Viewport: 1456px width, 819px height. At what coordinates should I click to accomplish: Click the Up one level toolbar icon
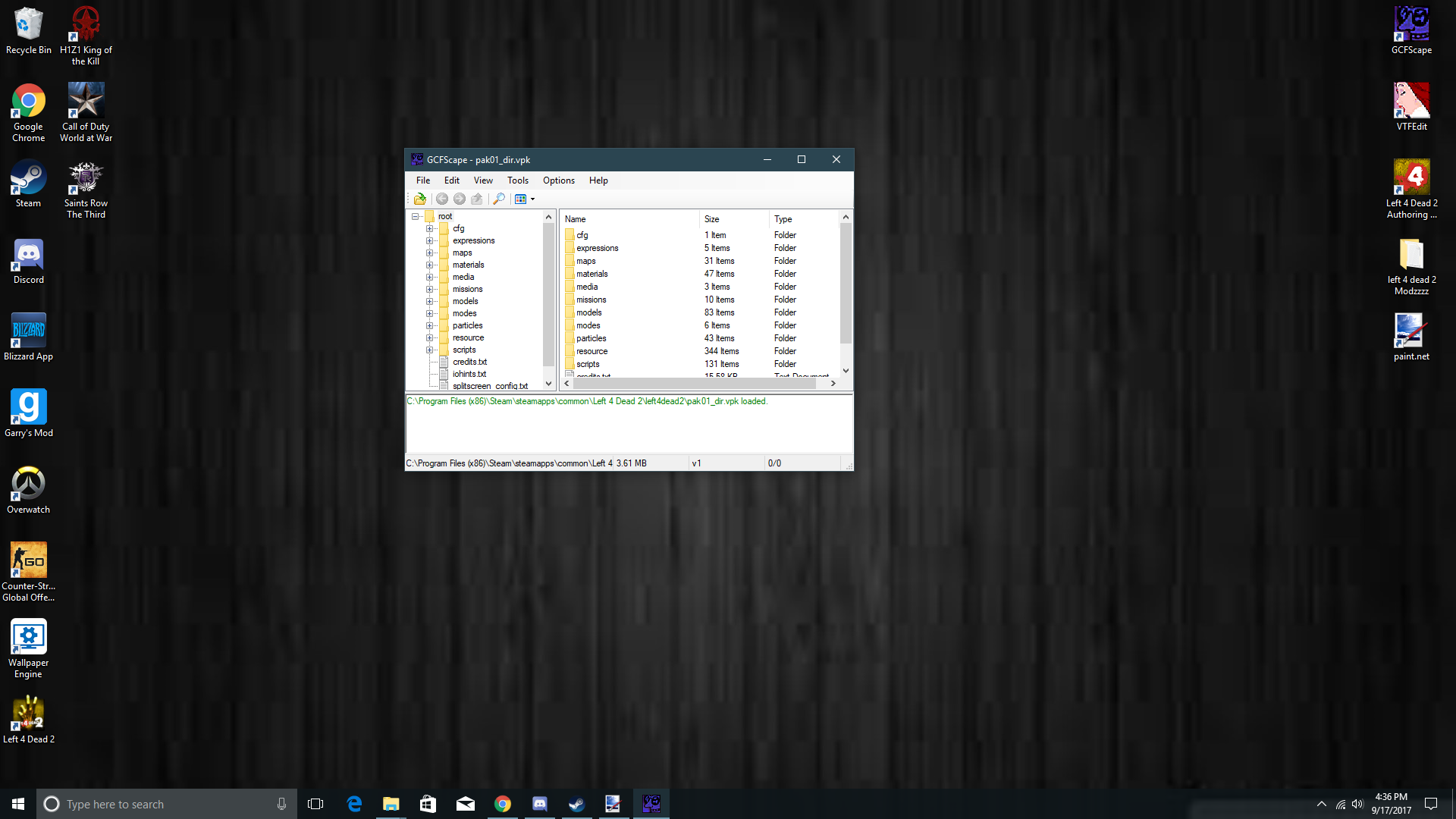[x=477, y=199]
